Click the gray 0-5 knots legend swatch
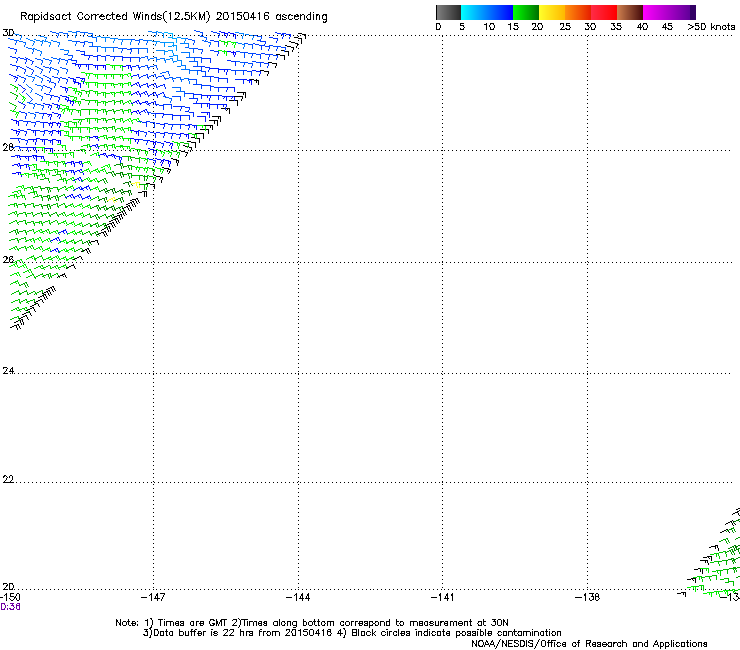This screenshot has width=740, height=650. click(448, 12)
